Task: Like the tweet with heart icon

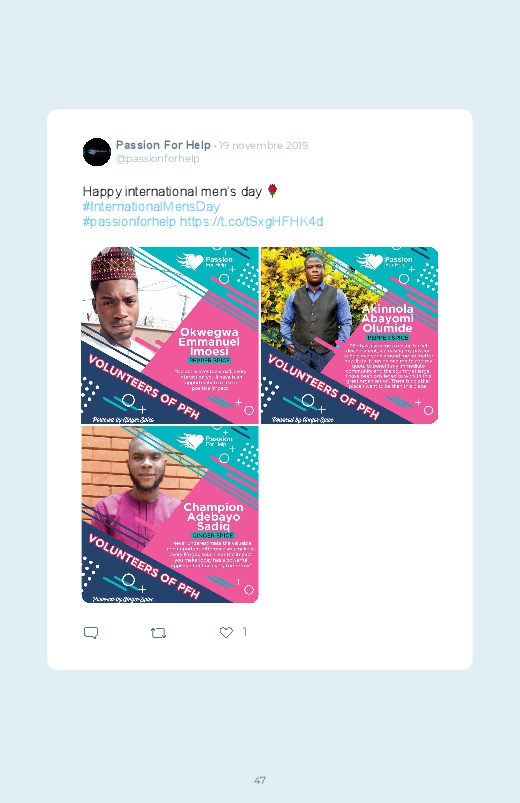Action: click(226, 632)
